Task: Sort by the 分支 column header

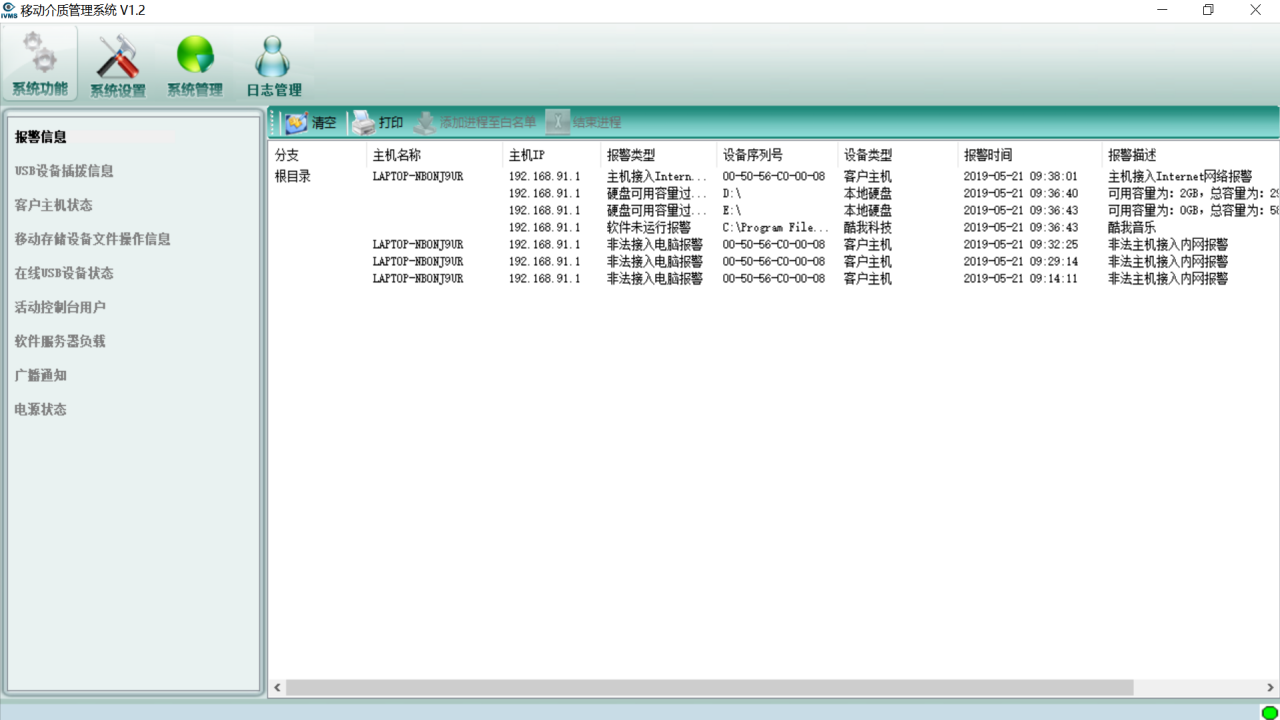Action: coord(317,155)
